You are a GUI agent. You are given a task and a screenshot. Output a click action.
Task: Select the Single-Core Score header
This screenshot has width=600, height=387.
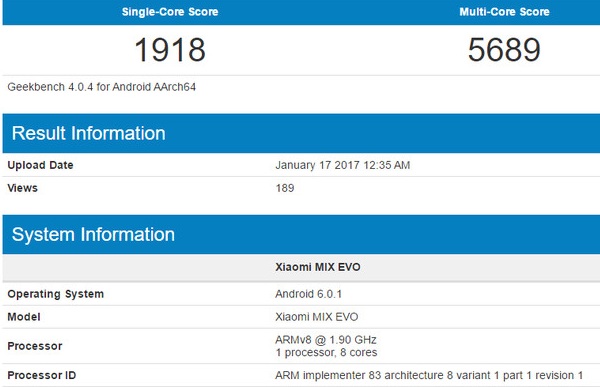point(170,12)
